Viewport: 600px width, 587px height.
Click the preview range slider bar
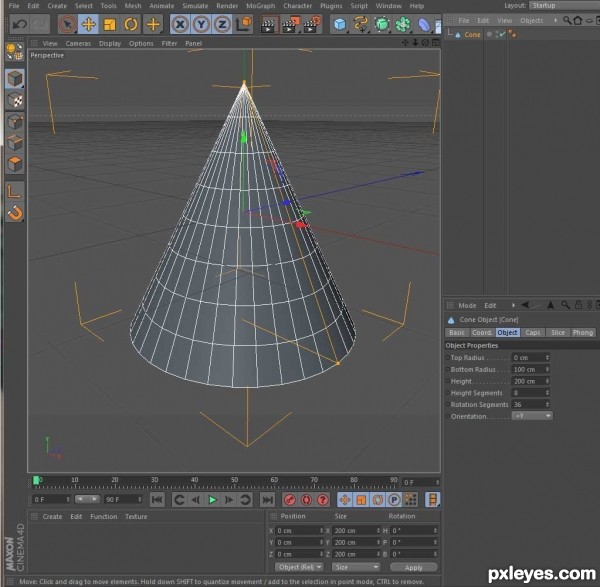pos(87,499)
